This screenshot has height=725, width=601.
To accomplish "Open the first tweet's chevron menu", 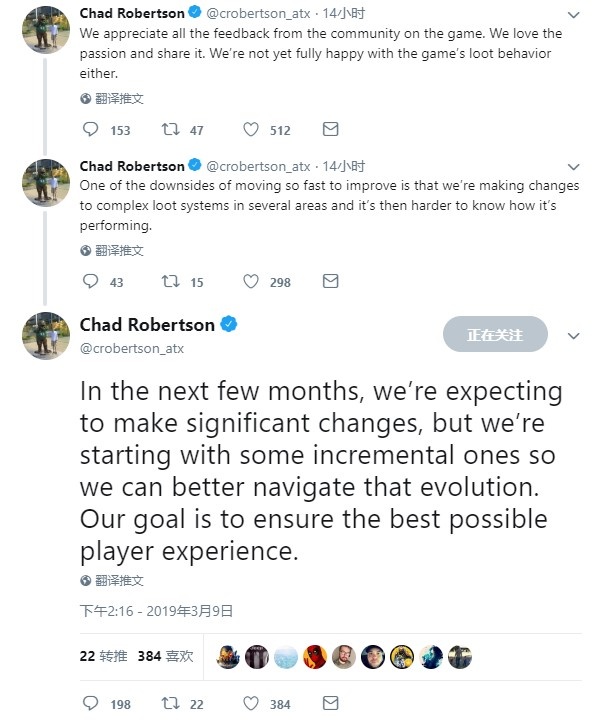I will click(573, 15).
